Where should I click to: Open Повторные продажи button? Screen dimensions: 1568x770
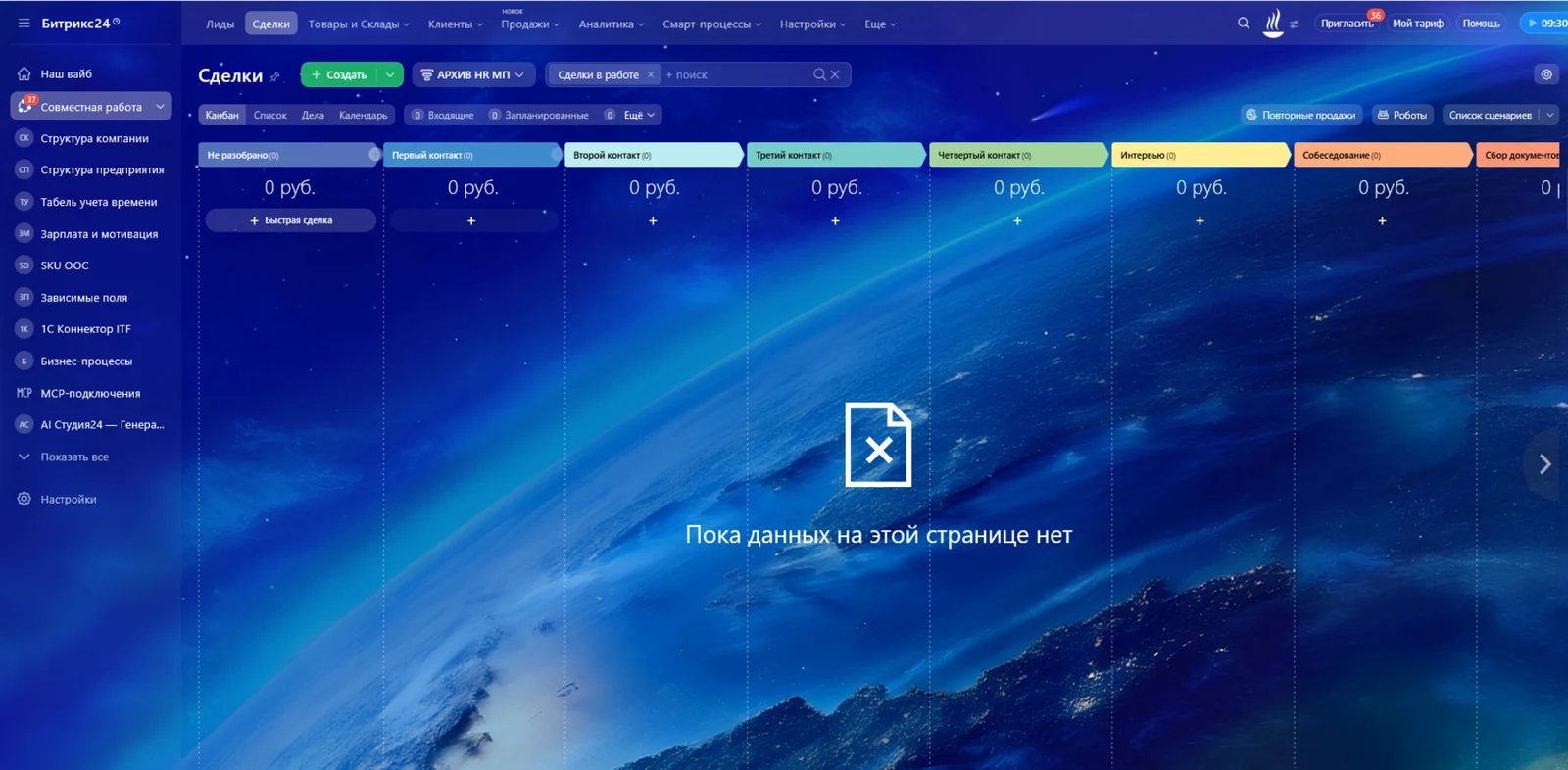[1300, 115]
